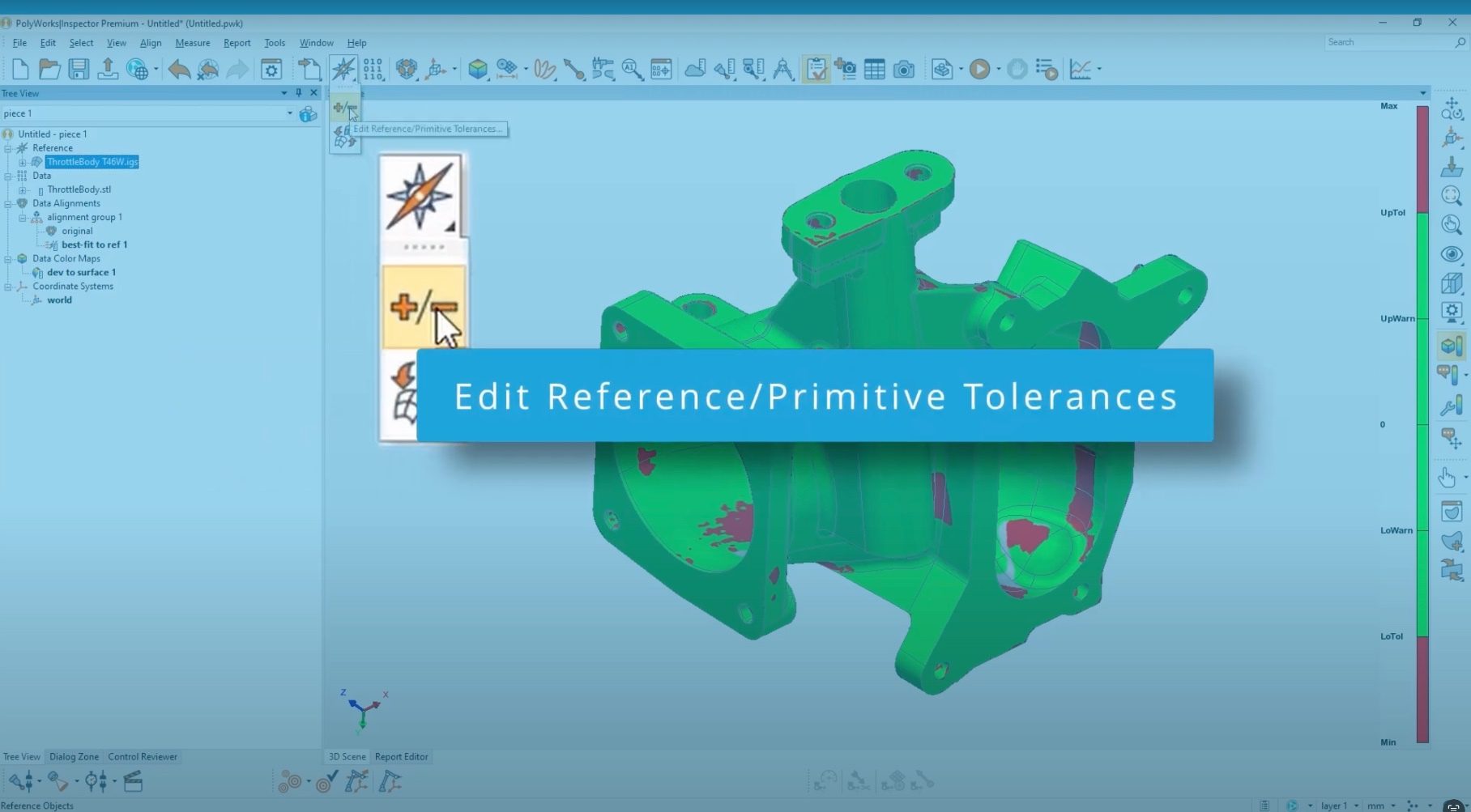Toggle the checklist report tool in toolbar

coord(817,70)
